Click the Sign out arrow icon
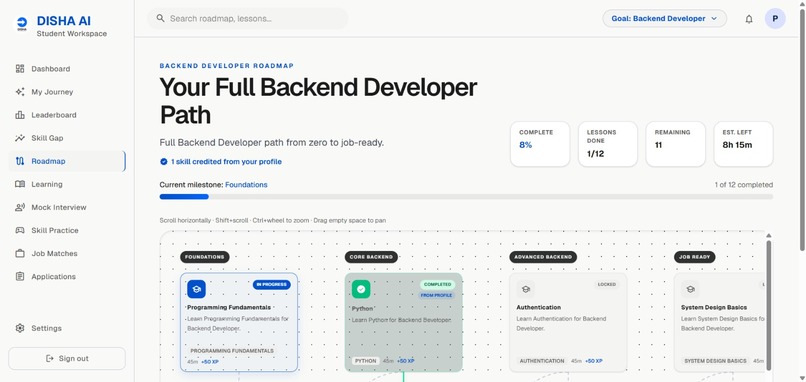Screen dimensions: 806x382 coord(50,358)
